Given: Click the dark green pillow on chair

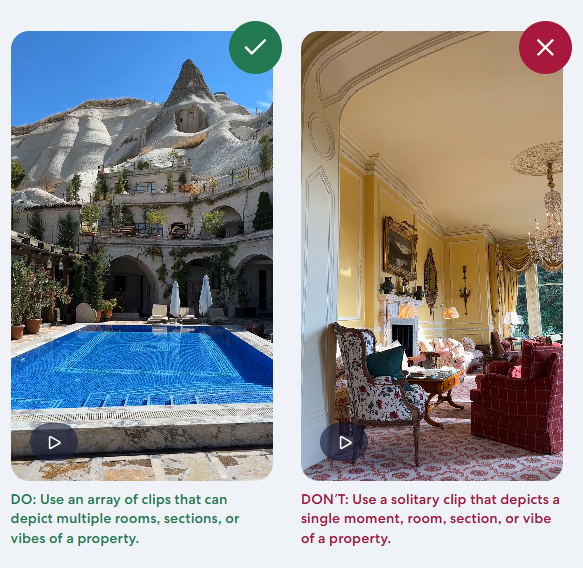Looking at the screenshot, I should coord(386,364).
